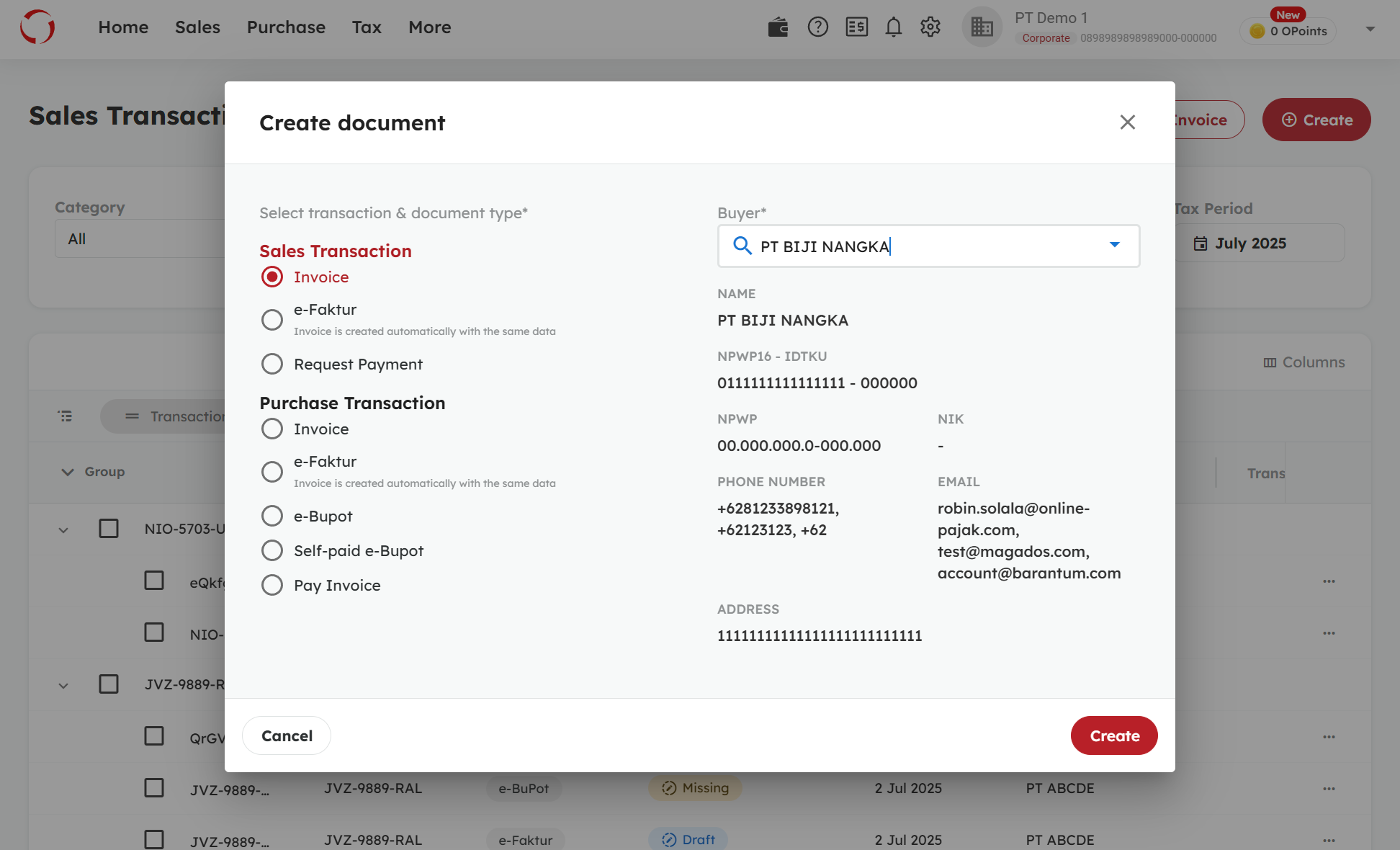Collapse the NIO-5703 group row
Viewport: 1400px width, 850px height.
coord(63,530)
